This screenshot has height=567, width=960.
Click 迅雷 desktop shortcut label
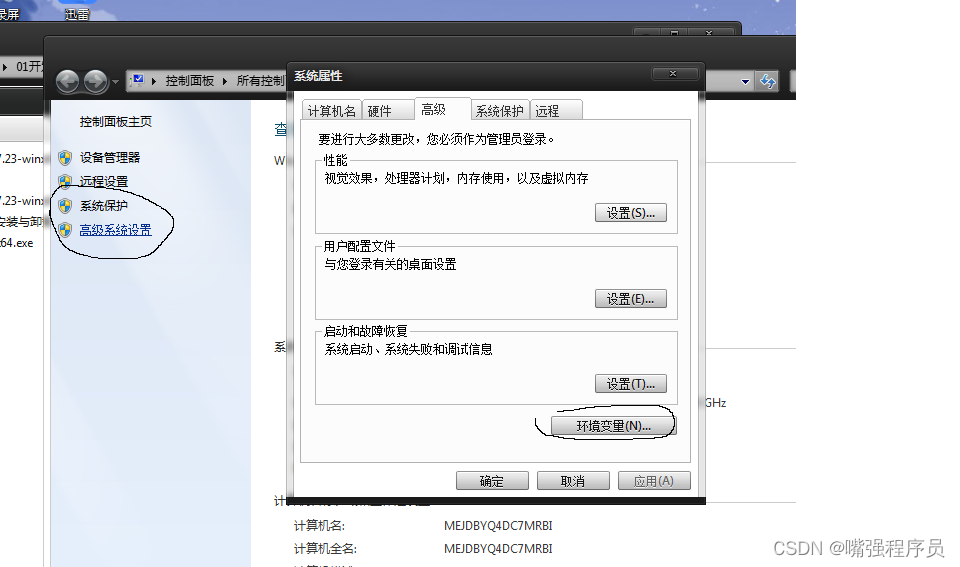point(77,14)
